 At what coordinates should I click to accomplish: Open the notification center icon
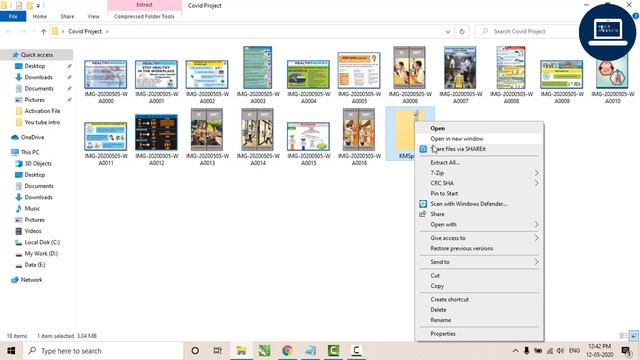(x=626, y=351)
